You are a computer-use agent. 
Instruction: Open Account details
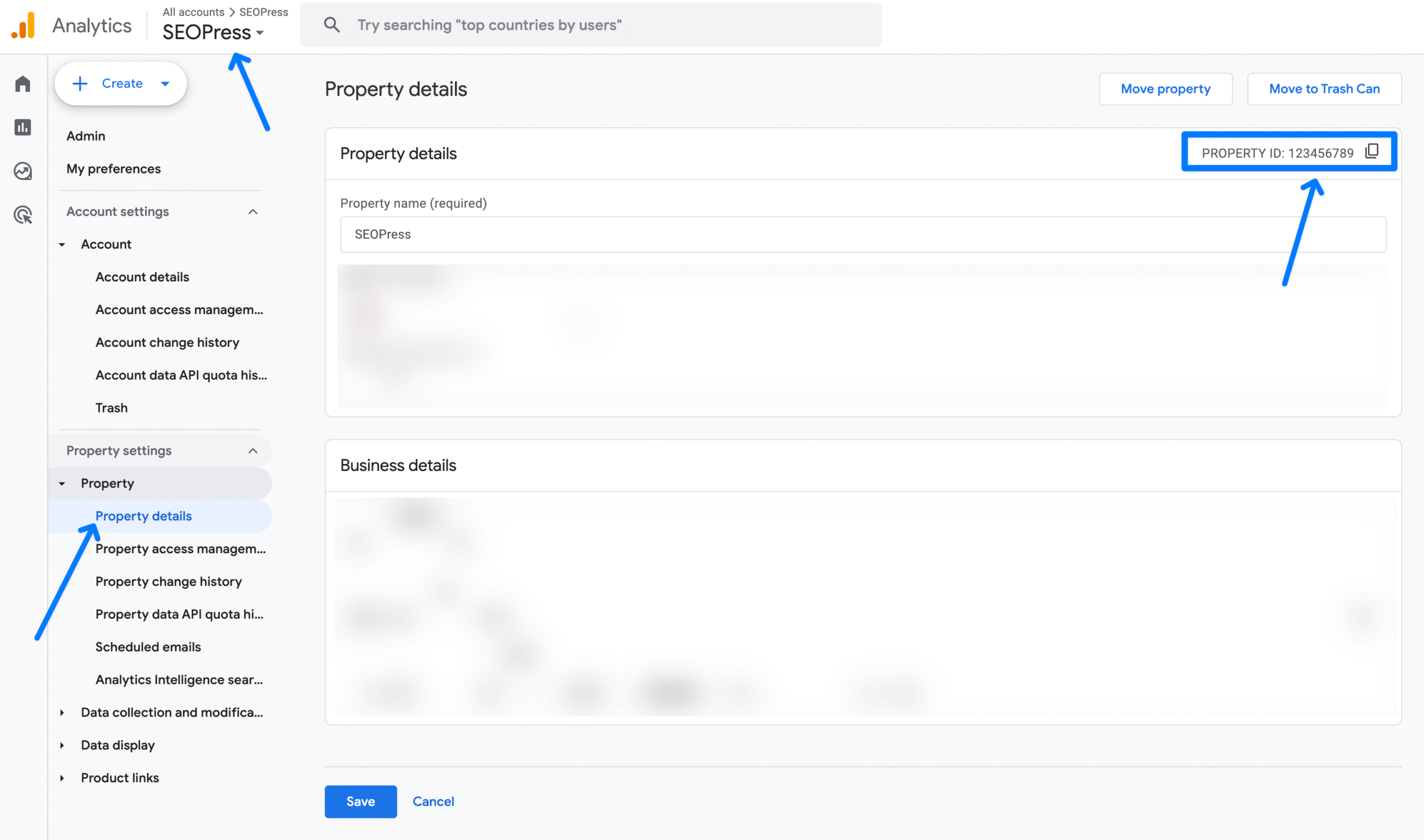point(142,277)
